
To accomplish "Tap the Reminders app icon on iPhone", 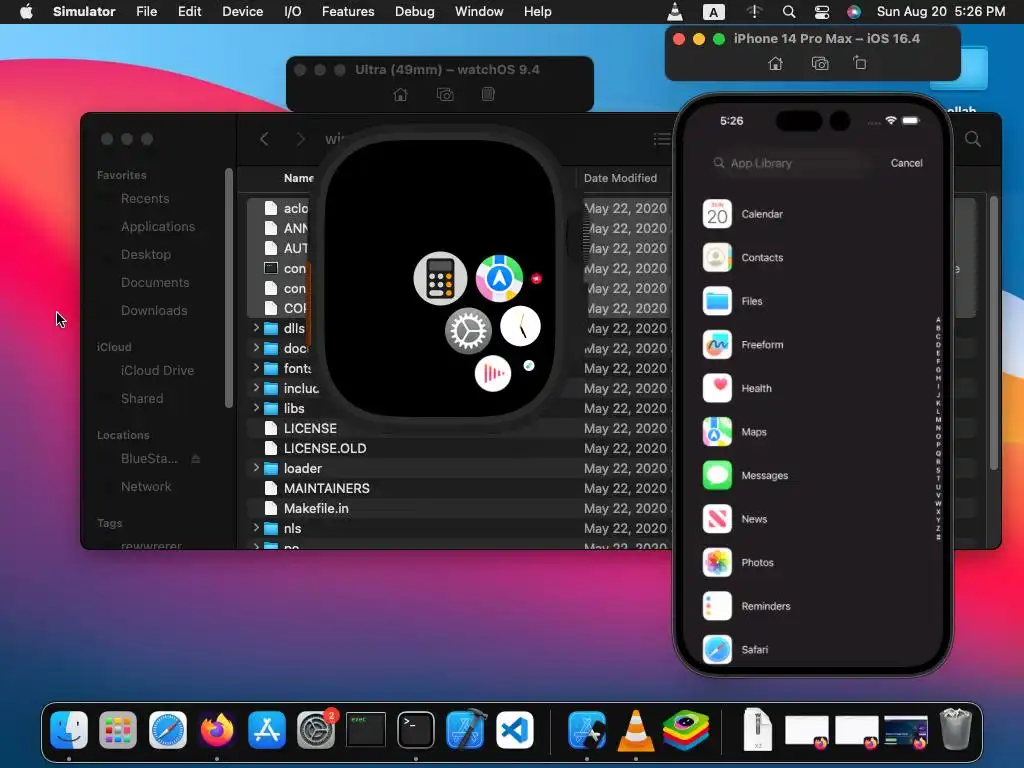I will coord(717,606).
